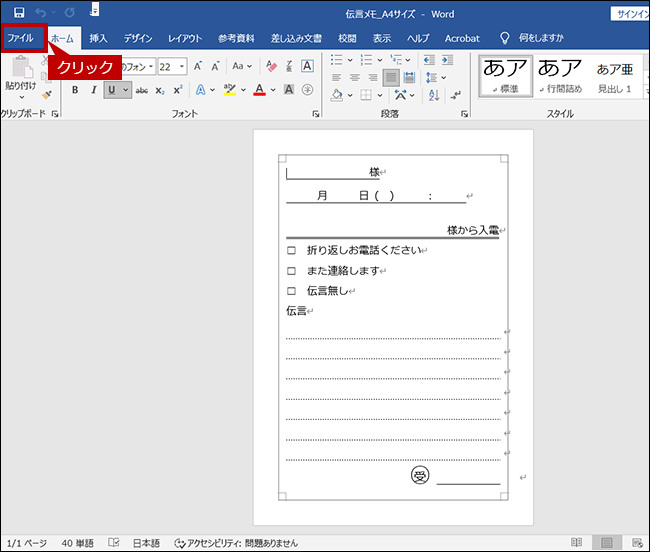Screen dimensions: 650x552
Task: Open the ファイル tab
Action: tap(22, 38)
